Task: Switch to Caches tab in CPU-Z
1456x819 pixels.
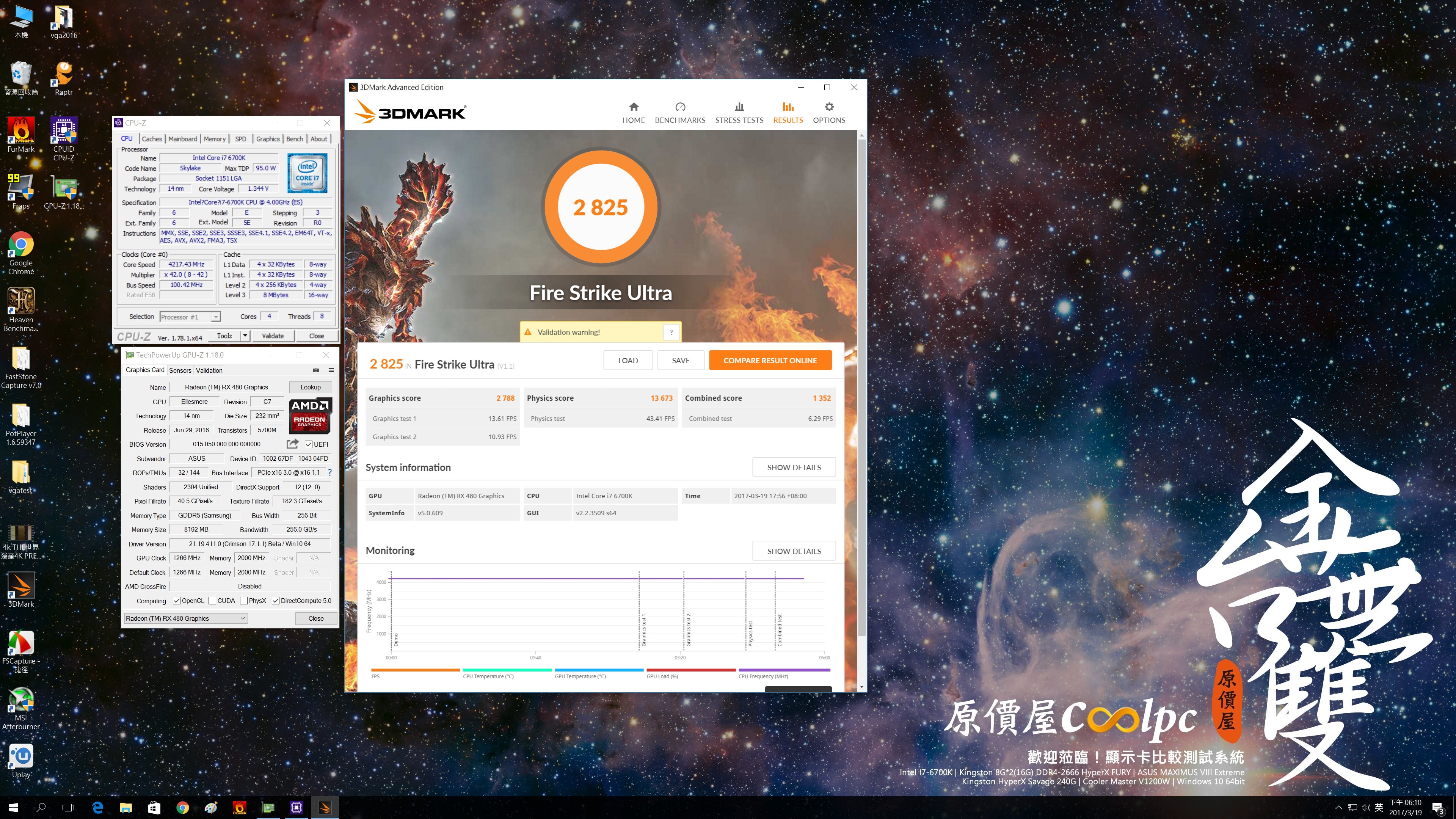Action: pos(152,138)
